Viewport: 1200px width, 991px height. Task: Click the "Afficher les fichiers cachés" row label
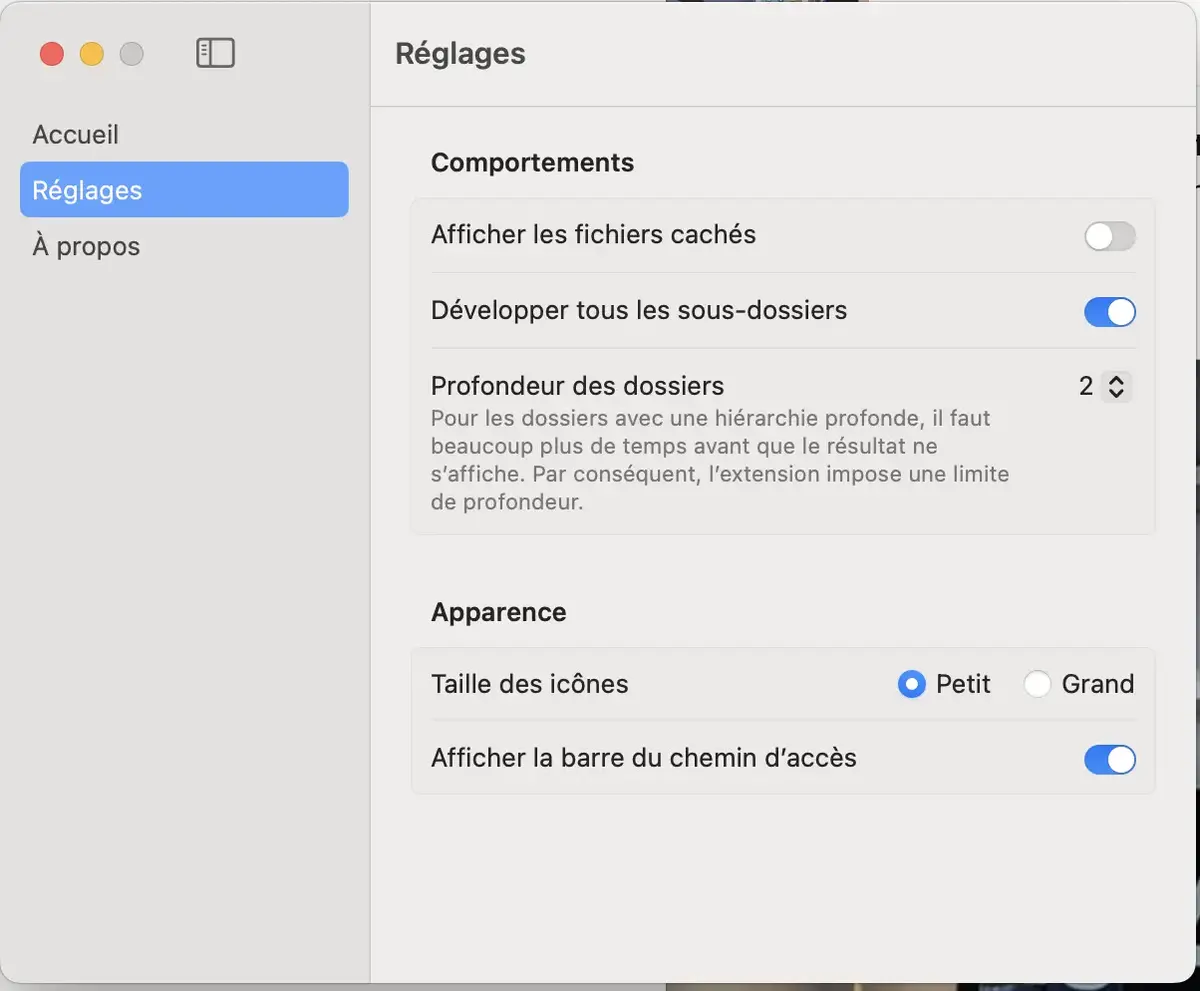click(x=593, y=234)
